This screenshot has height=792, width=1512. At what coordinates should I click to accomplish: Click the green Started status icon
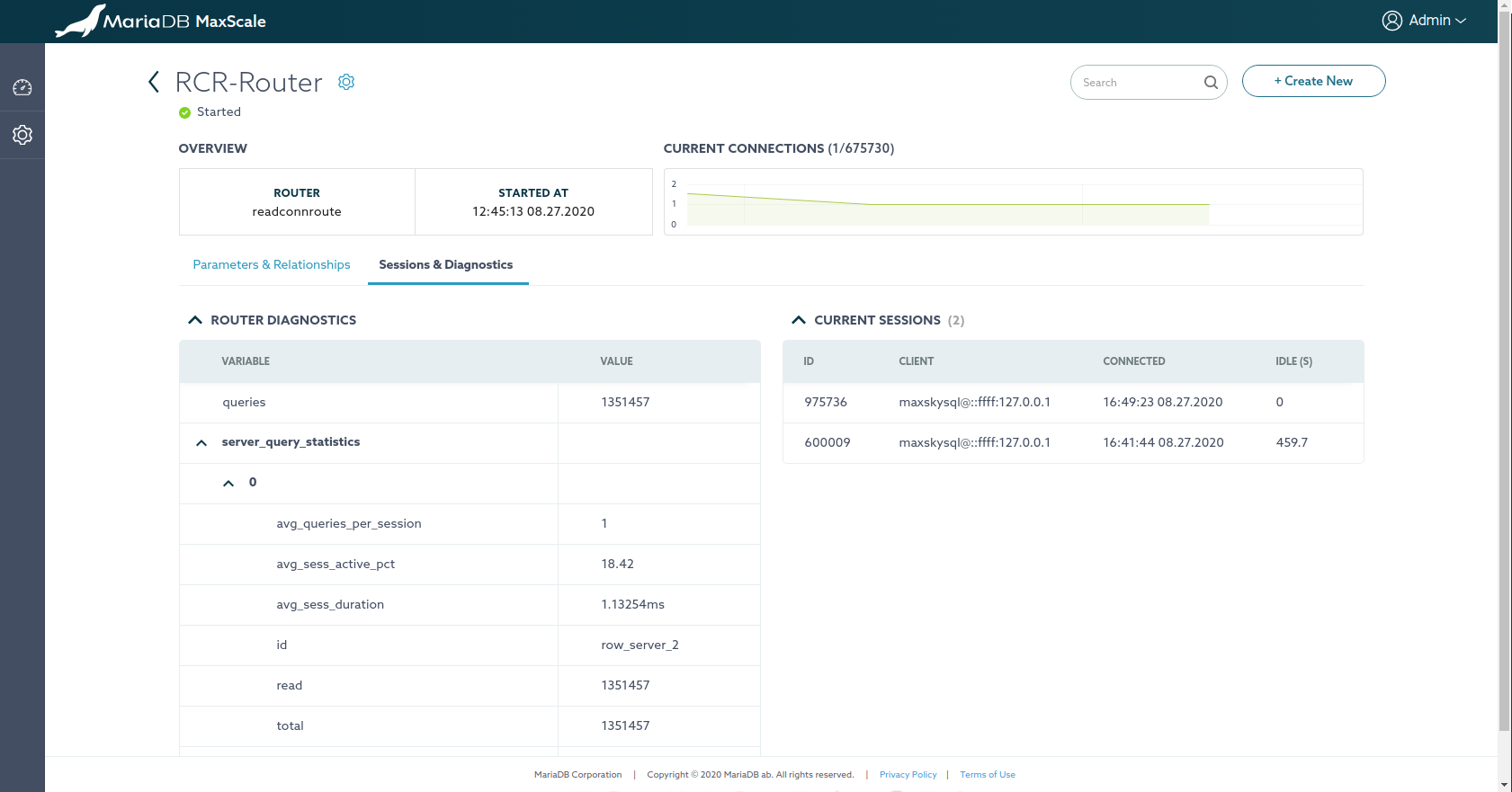click(185, 112)
